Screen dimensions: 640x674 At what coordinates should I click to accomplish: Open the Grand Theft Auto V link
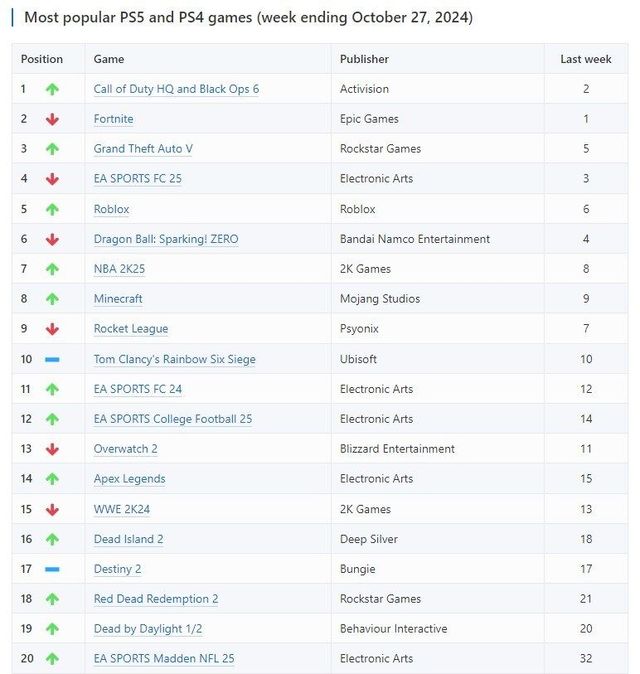click(143, 149)
